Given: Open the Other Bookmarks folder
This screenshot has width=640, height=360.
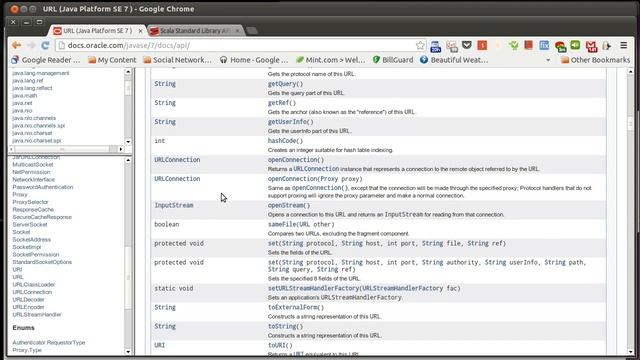Looking at the screenshot, I should pyautogui.click(x=596, y=60).
